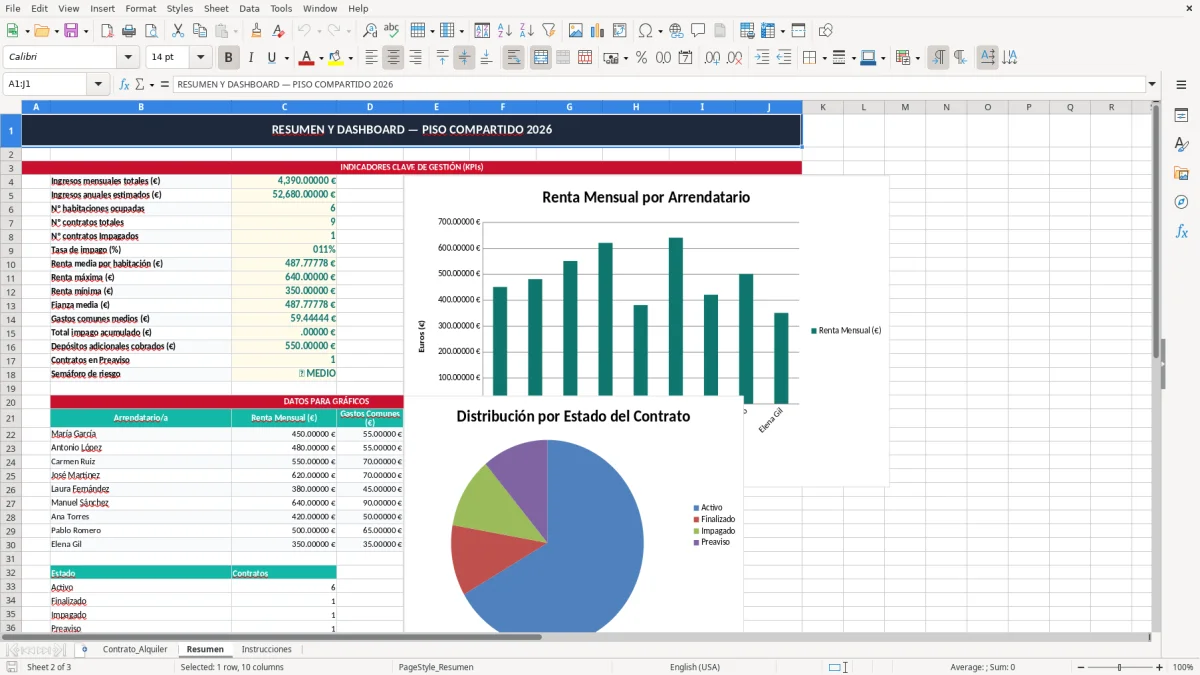The width and height of the screenshot is (1200, 675).
Task: Open the Underline style dropdown arrow
Action: pos(286,58)
